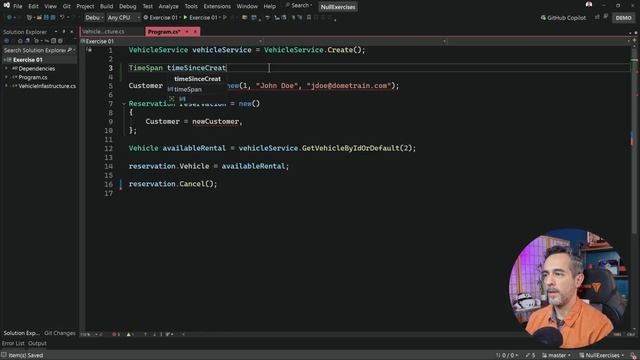The width and height of the screenshot is (640, 360).
Task: Click the Solution Explorer Show All Files icon
Action: [x=53, y=41]
